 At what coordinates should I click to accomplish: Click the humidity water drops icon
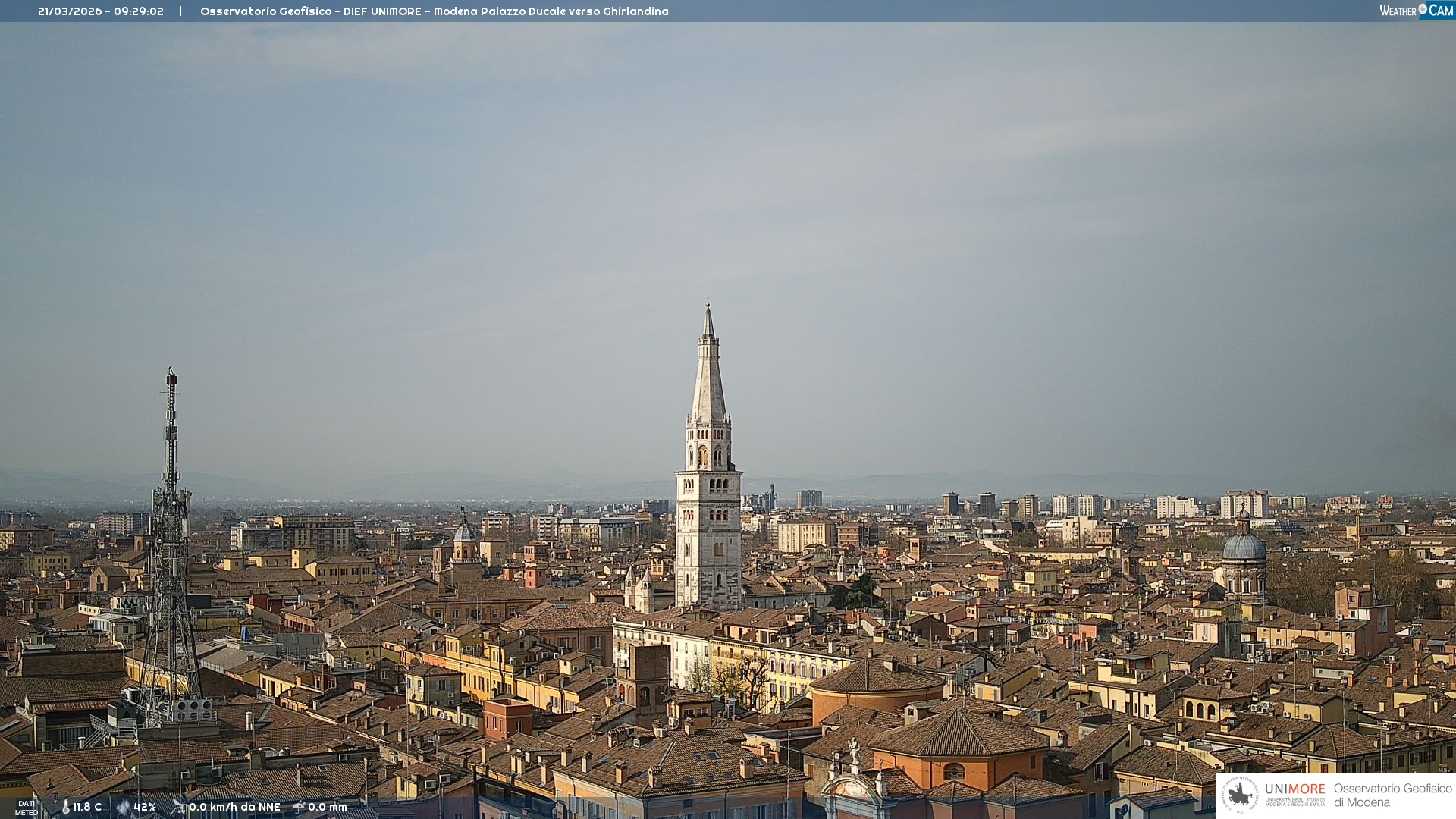(123, 807)
